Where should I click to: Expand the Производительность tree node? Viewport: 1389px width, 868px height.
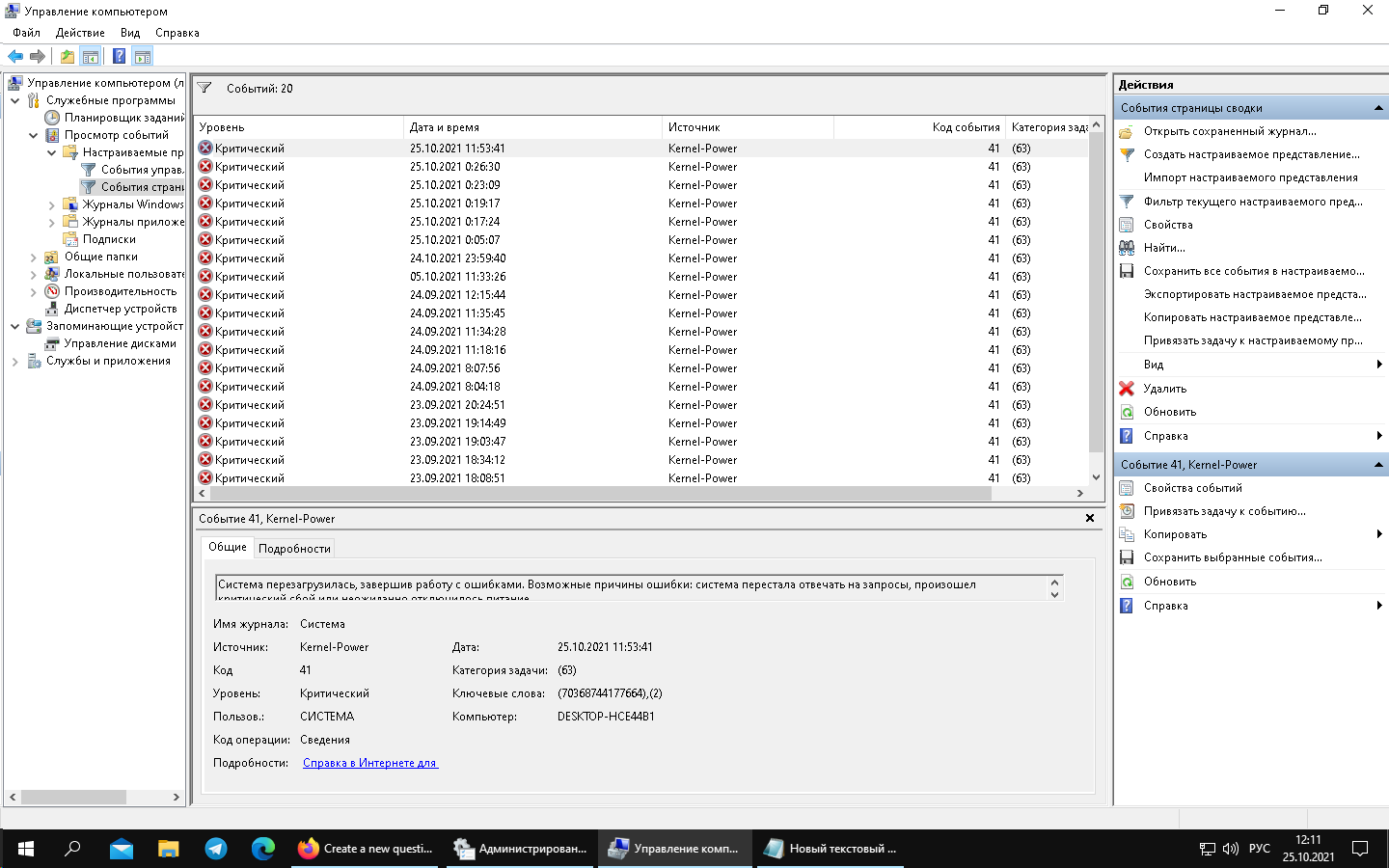point(34,291)
